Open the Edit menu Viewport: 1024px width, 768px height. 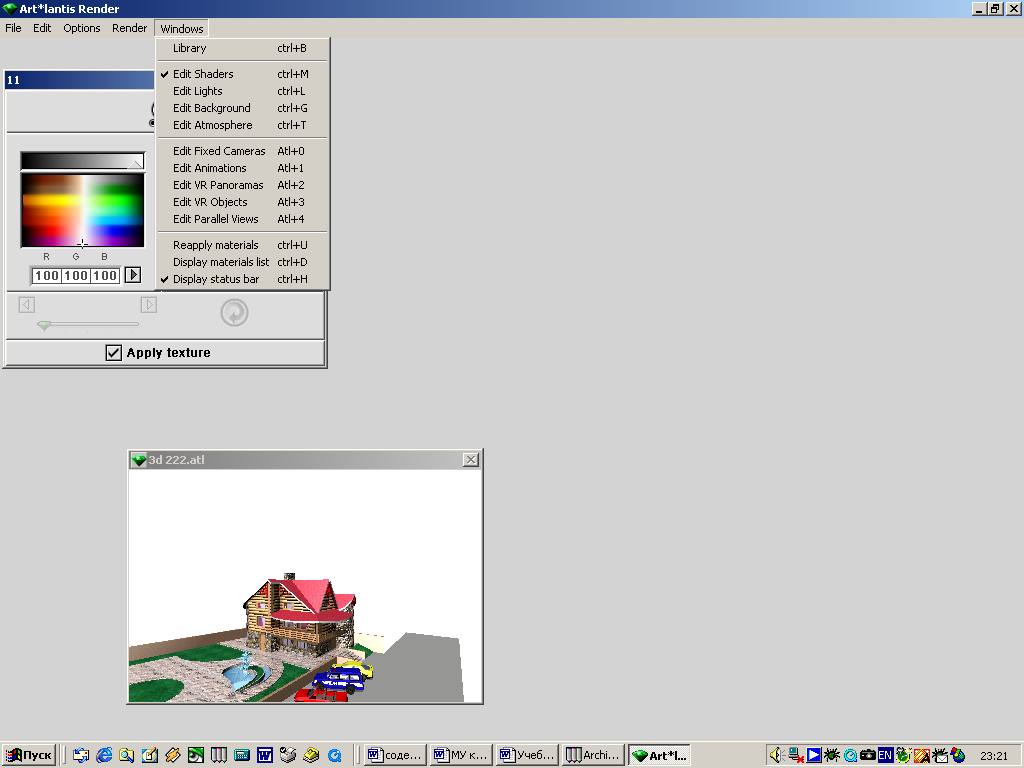[42, 28]
